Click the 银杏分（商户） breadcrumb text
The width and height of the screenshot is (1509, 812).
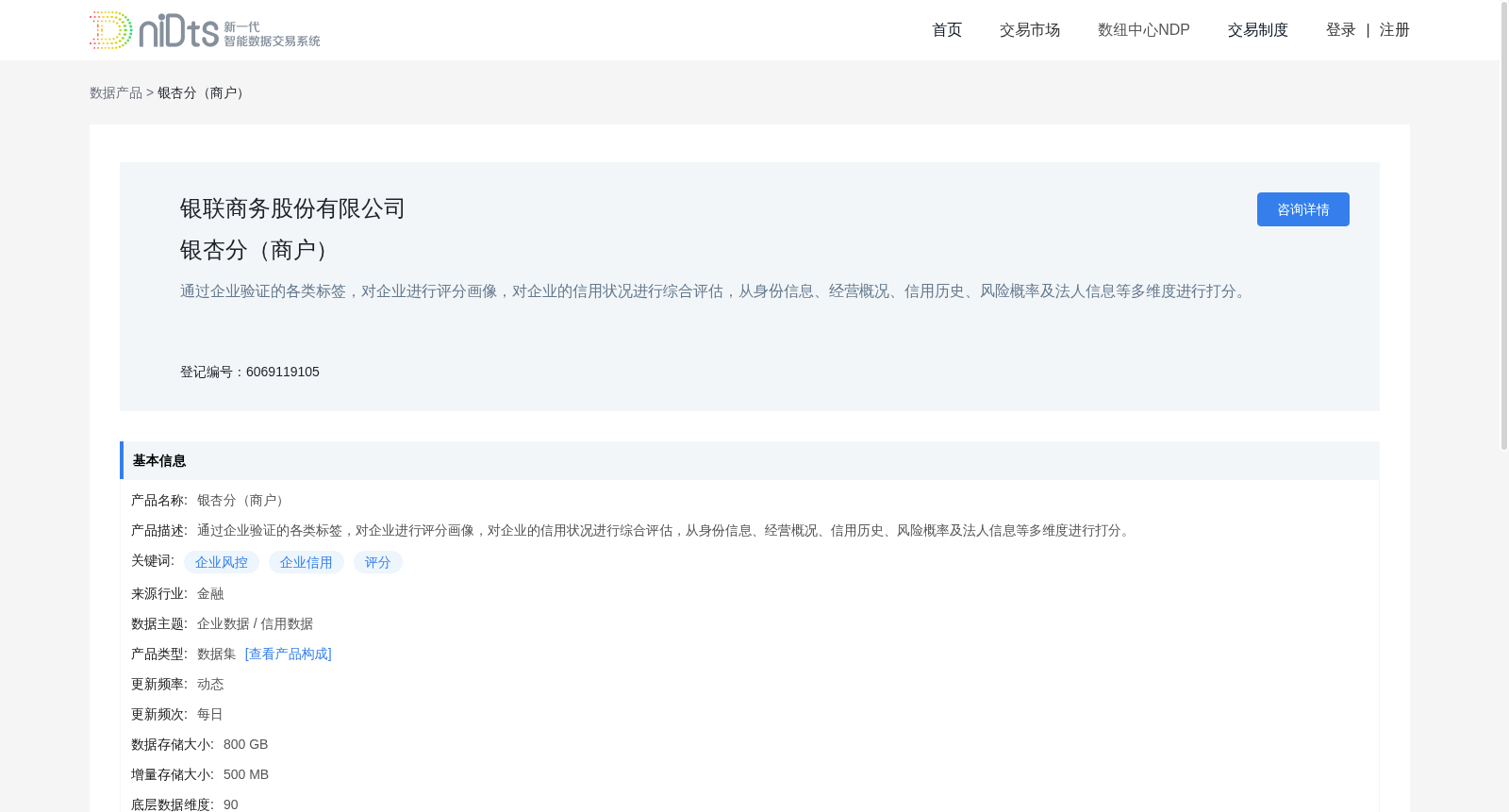204,92
